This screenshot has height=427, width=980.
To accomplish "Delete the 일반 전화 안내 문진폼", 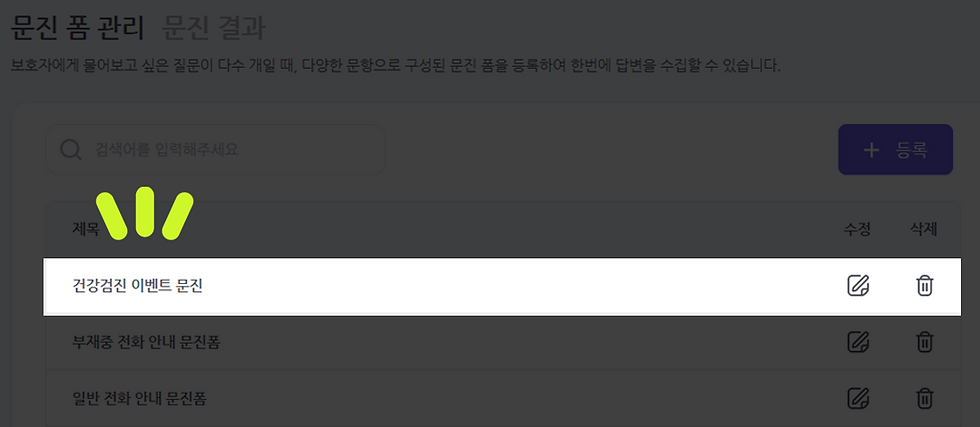I will point(924,398).
